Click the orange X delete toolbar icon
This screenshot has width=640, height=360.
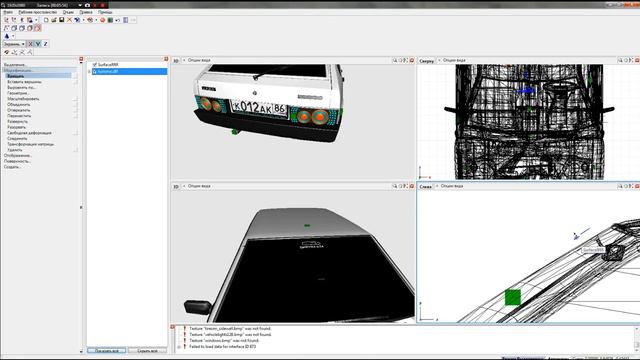69,20
